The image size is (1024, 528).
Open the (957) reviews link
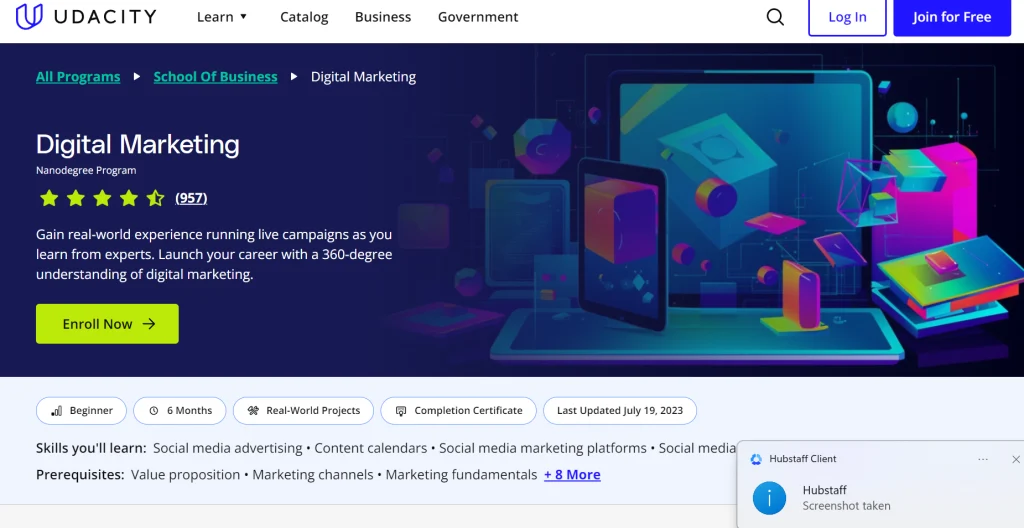pos(191,197)
